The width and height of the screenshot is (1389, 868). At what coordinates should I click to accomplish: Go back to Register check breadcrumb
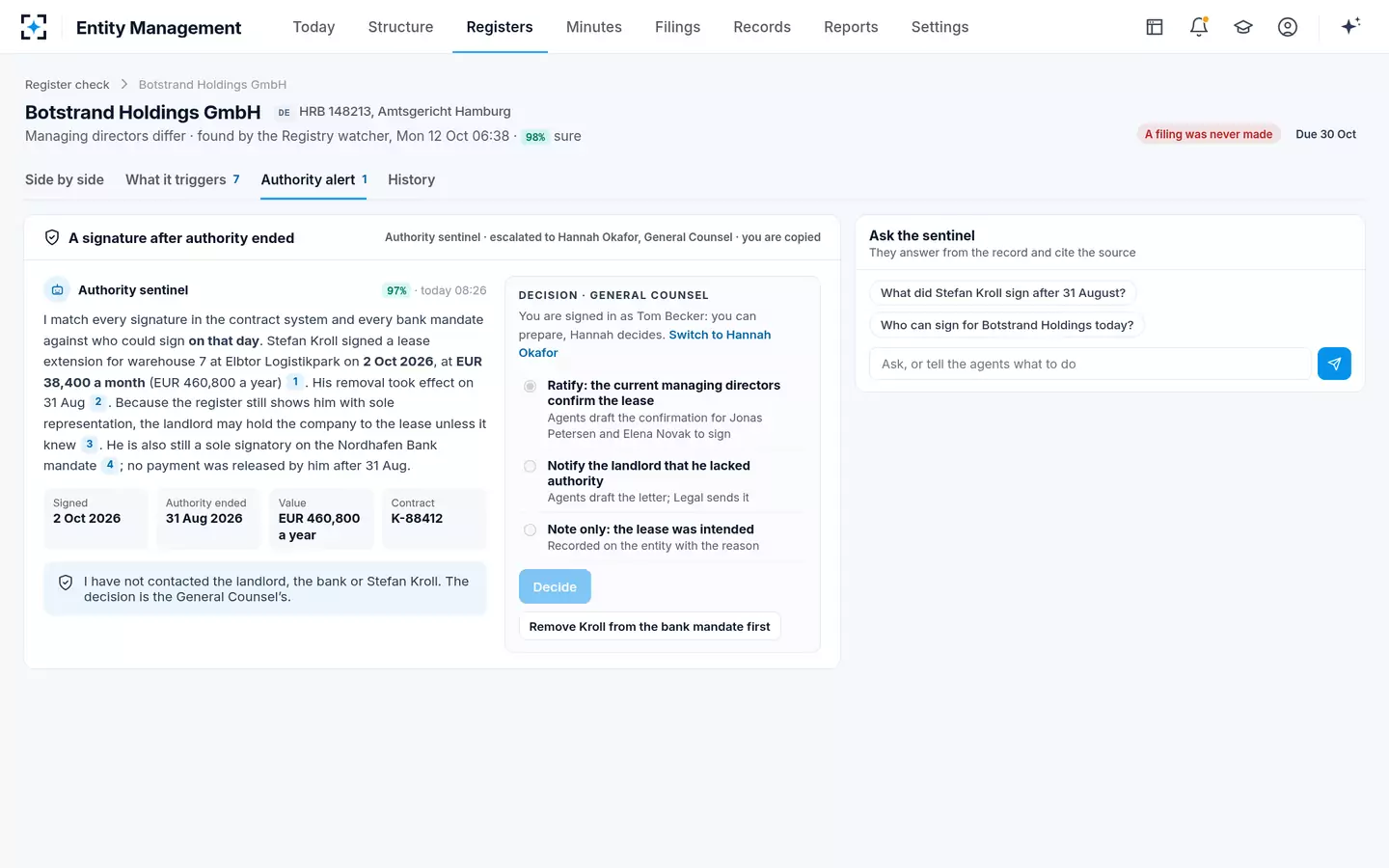point(67,84)
